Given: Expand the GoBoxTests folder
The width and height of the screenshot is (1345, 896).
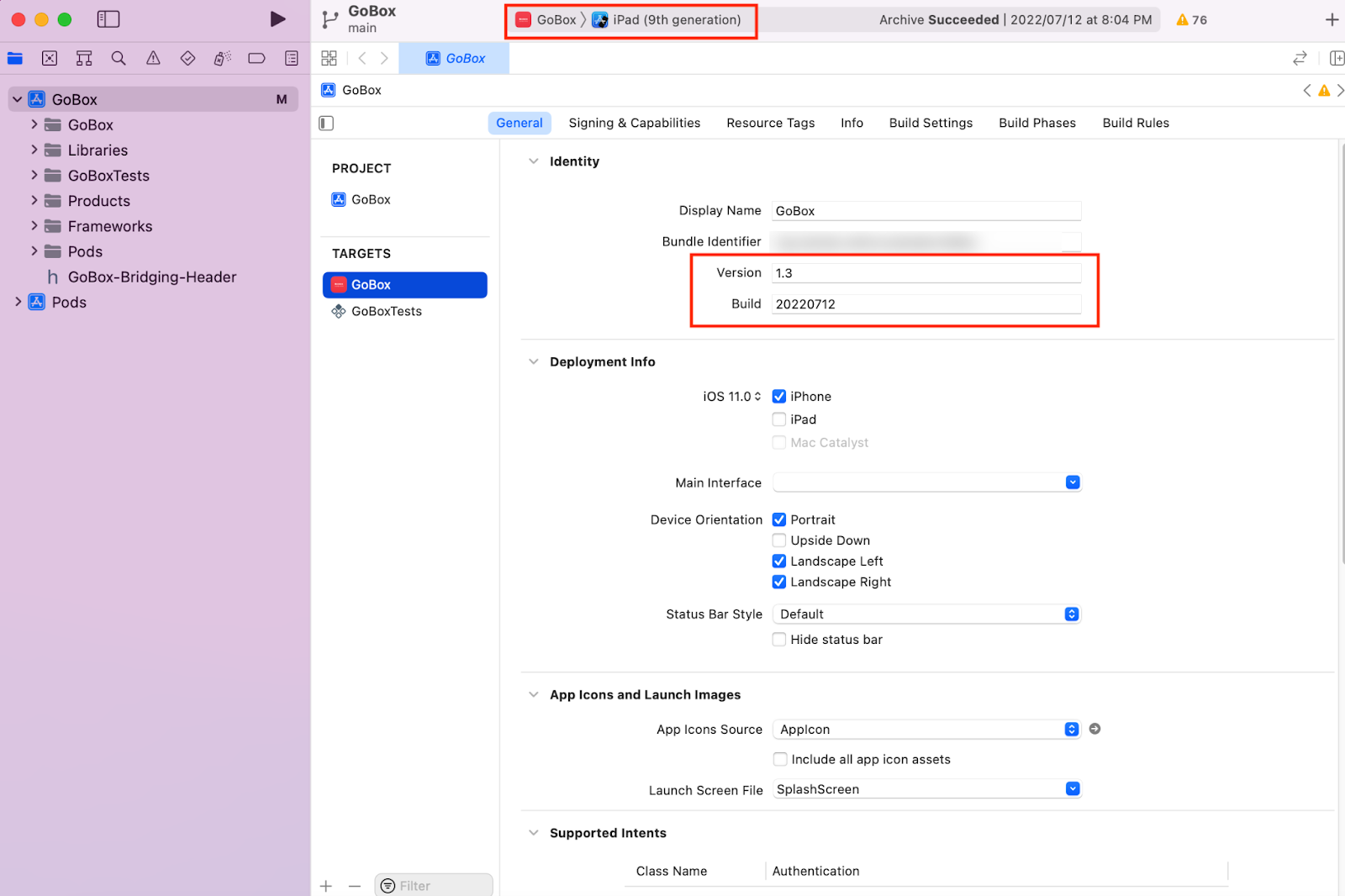Looking at the screenshot, I should [x=34, y=175].
